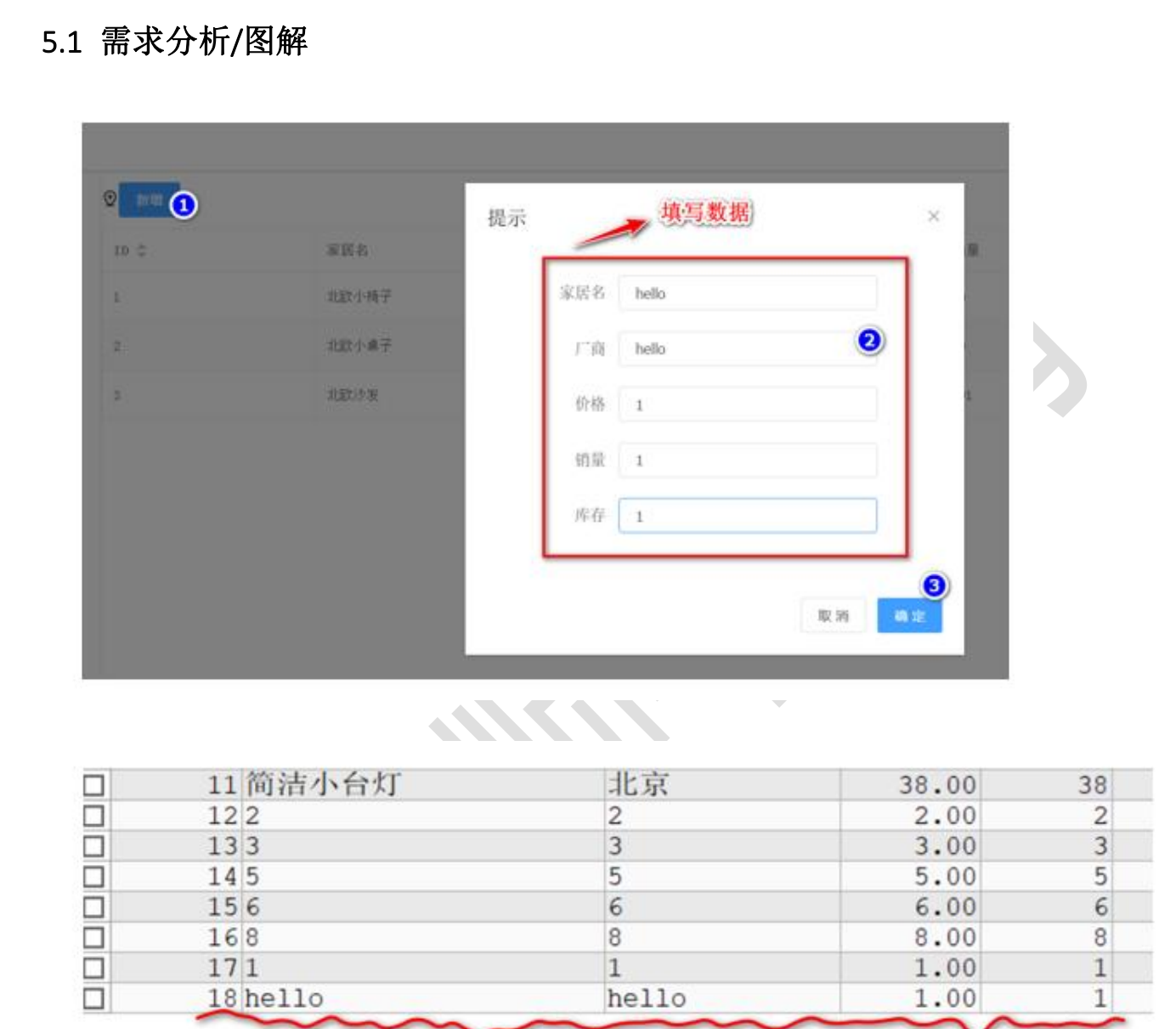Tick the checkbox for row 13
1176x1029 pixels.
coord(94,846)
